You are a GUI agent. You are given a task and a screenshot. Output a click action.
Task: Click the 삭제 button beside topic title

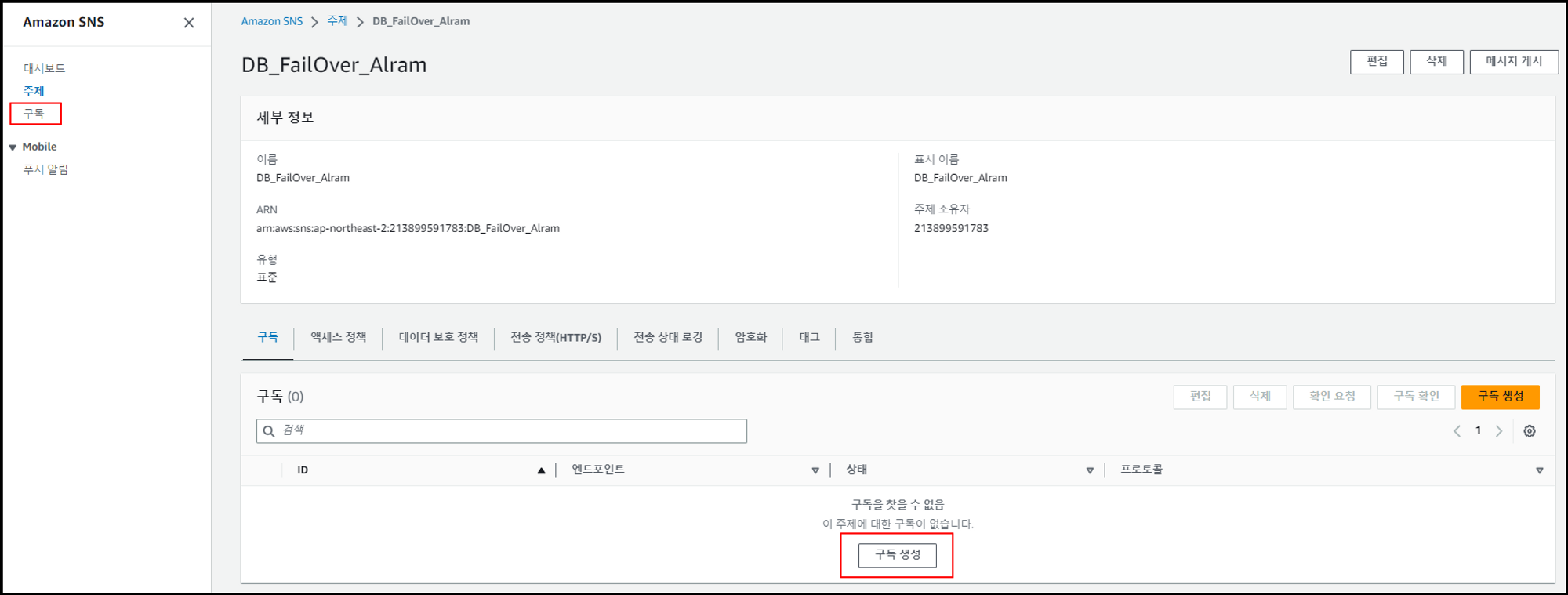[1436, 62]
